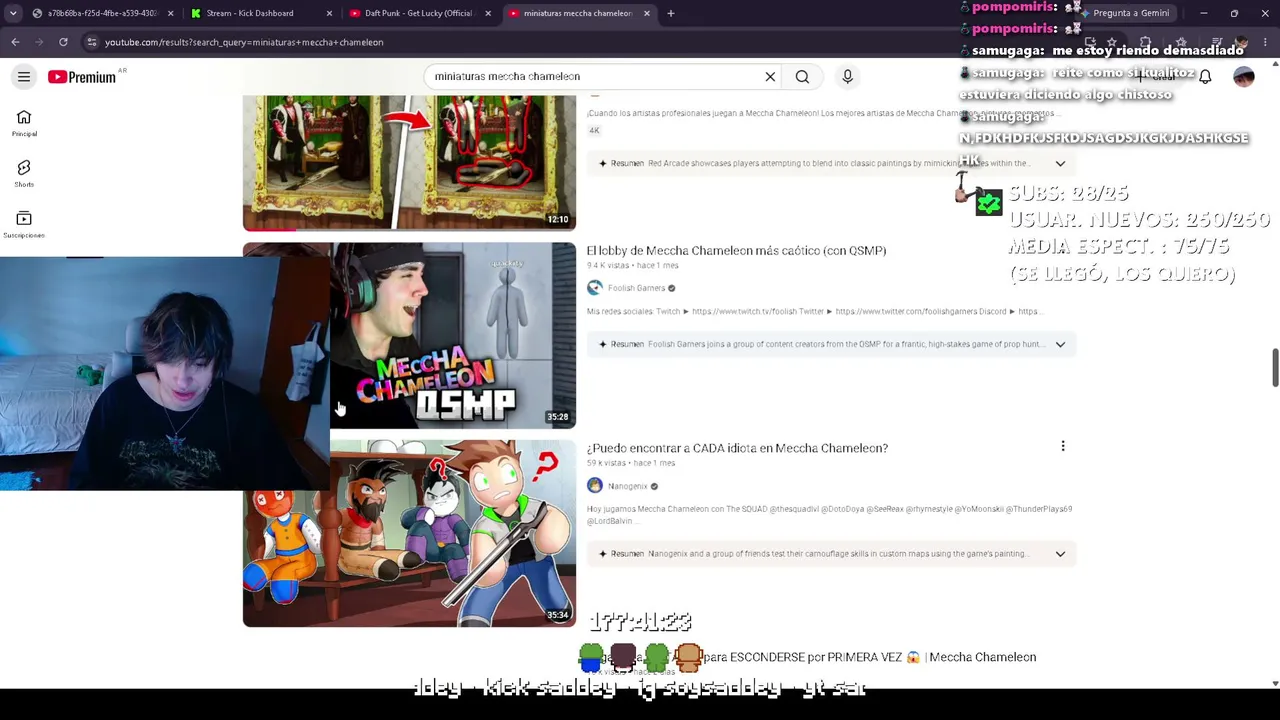
Task: Start voice search with the microphone
Action: click(847, 77)
